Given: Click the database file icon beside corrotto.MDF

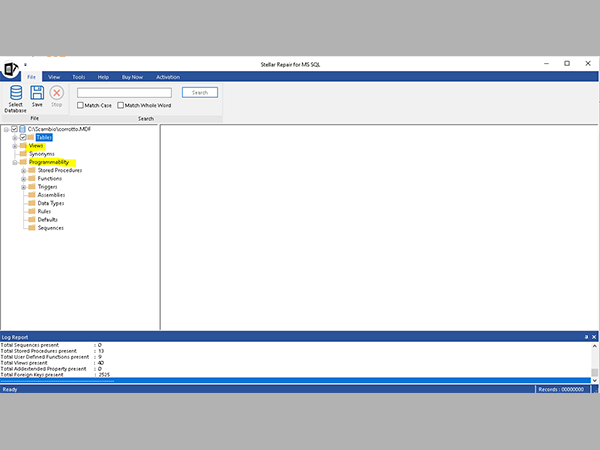Looking at the screenshot, I should [x=23, y=129].
